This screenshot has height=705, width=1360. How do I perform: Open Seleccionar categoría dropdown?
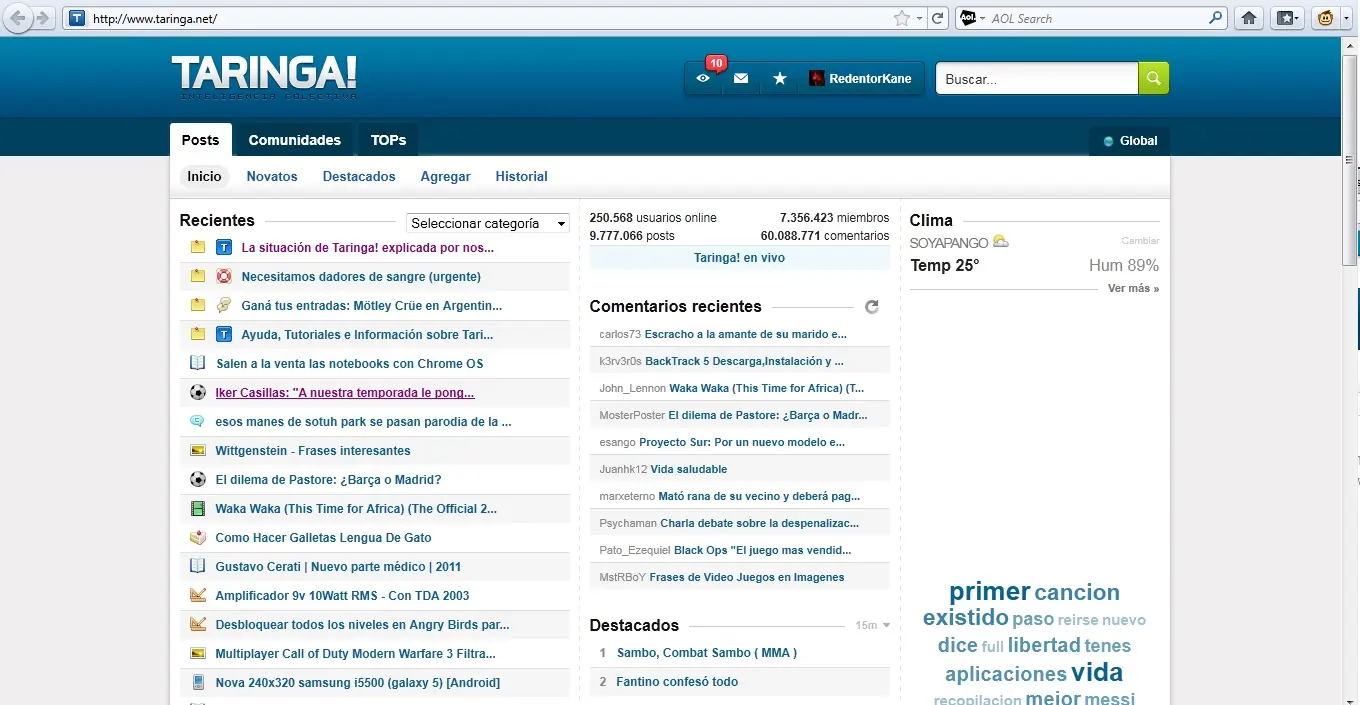pyautogui.click(x=488, y=224)
